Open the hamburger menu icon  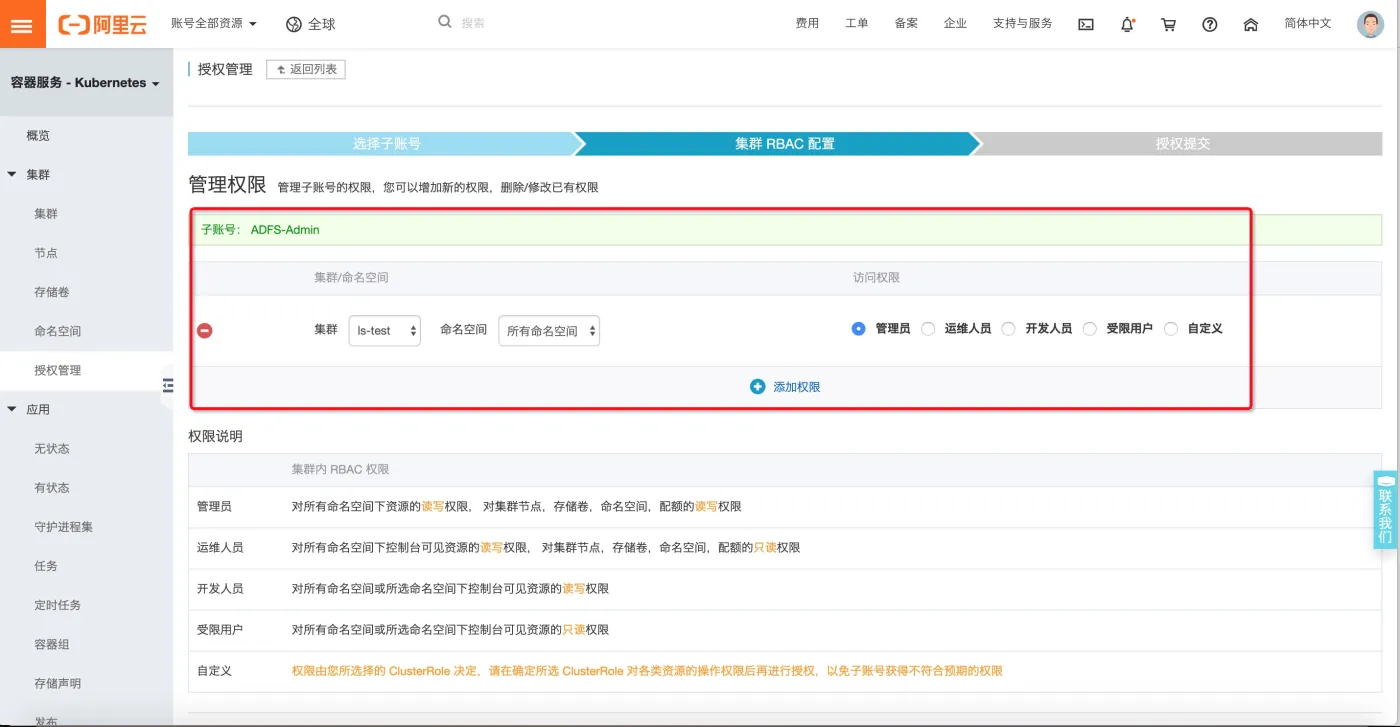tap(22, 24)
